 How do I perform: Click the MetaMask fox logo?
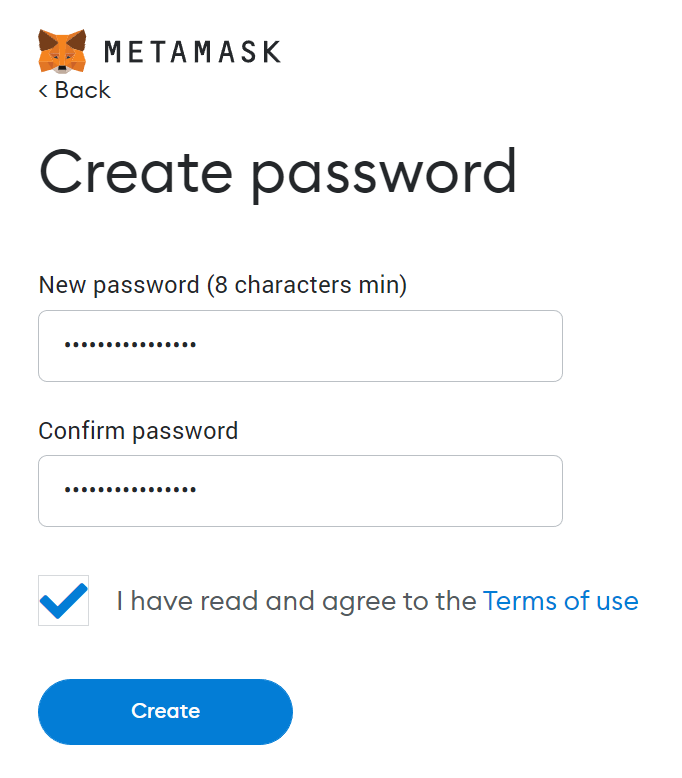pos(62,51)
